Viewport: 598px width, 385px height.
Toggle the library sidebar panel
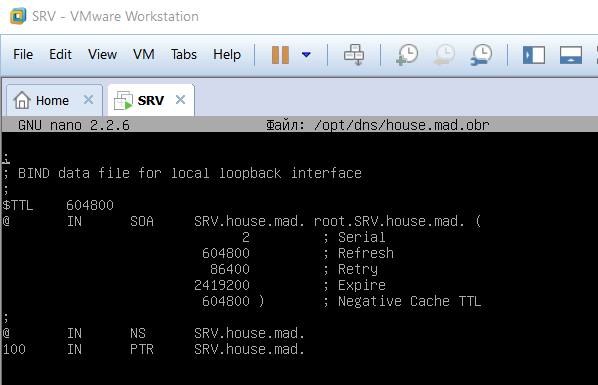coord(534,55)
